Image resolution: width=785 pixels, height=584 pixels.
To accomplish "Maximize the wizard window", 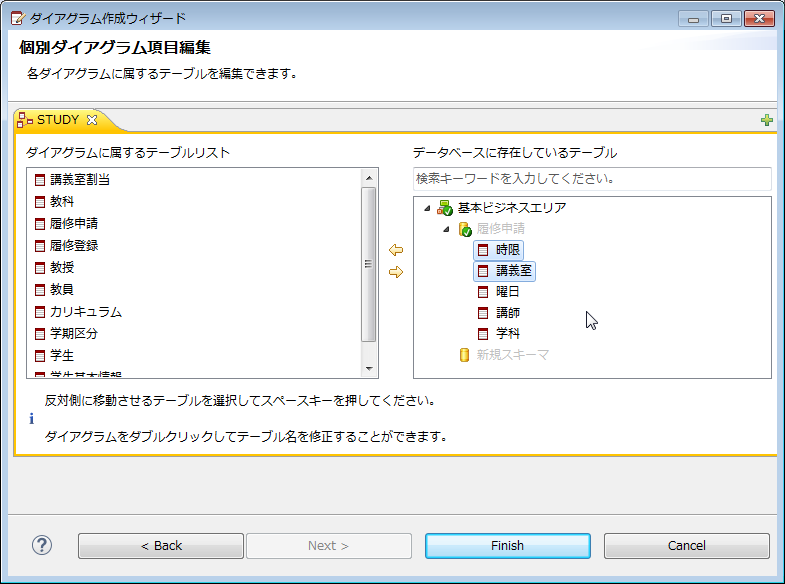I will (726, 19).
